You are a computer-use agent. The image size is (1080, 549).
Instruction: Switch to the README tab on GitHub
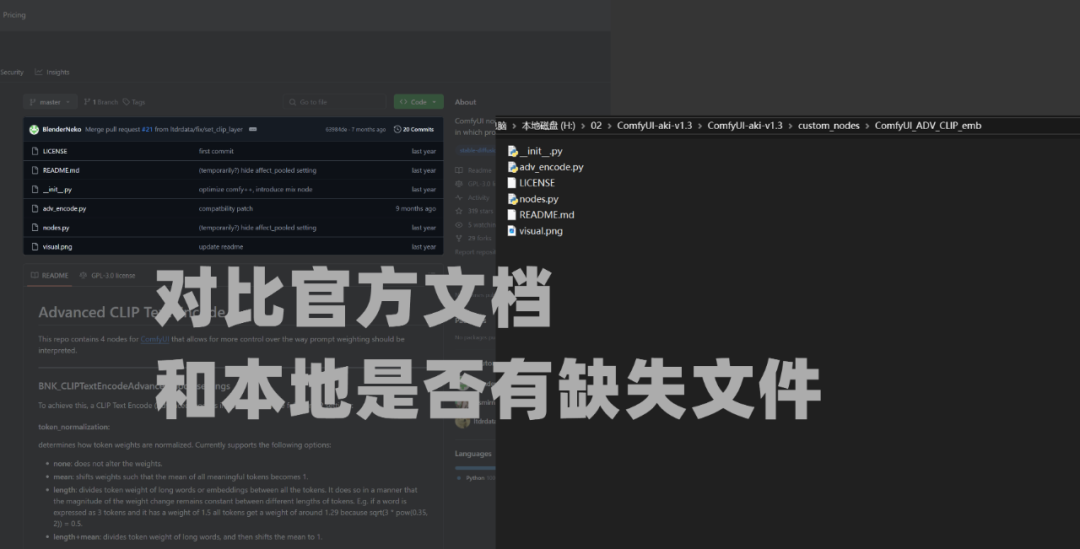(50, 276)
